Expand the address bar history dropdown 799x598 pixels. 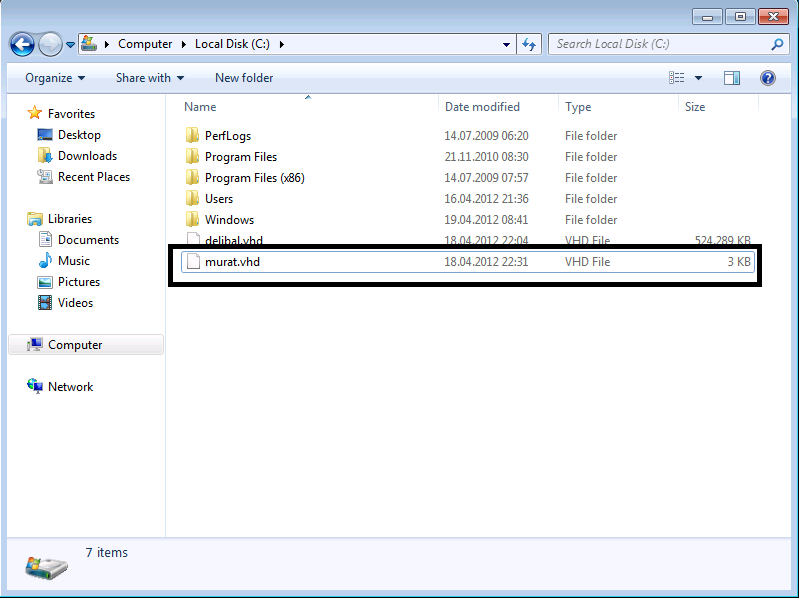coord(507,44)
